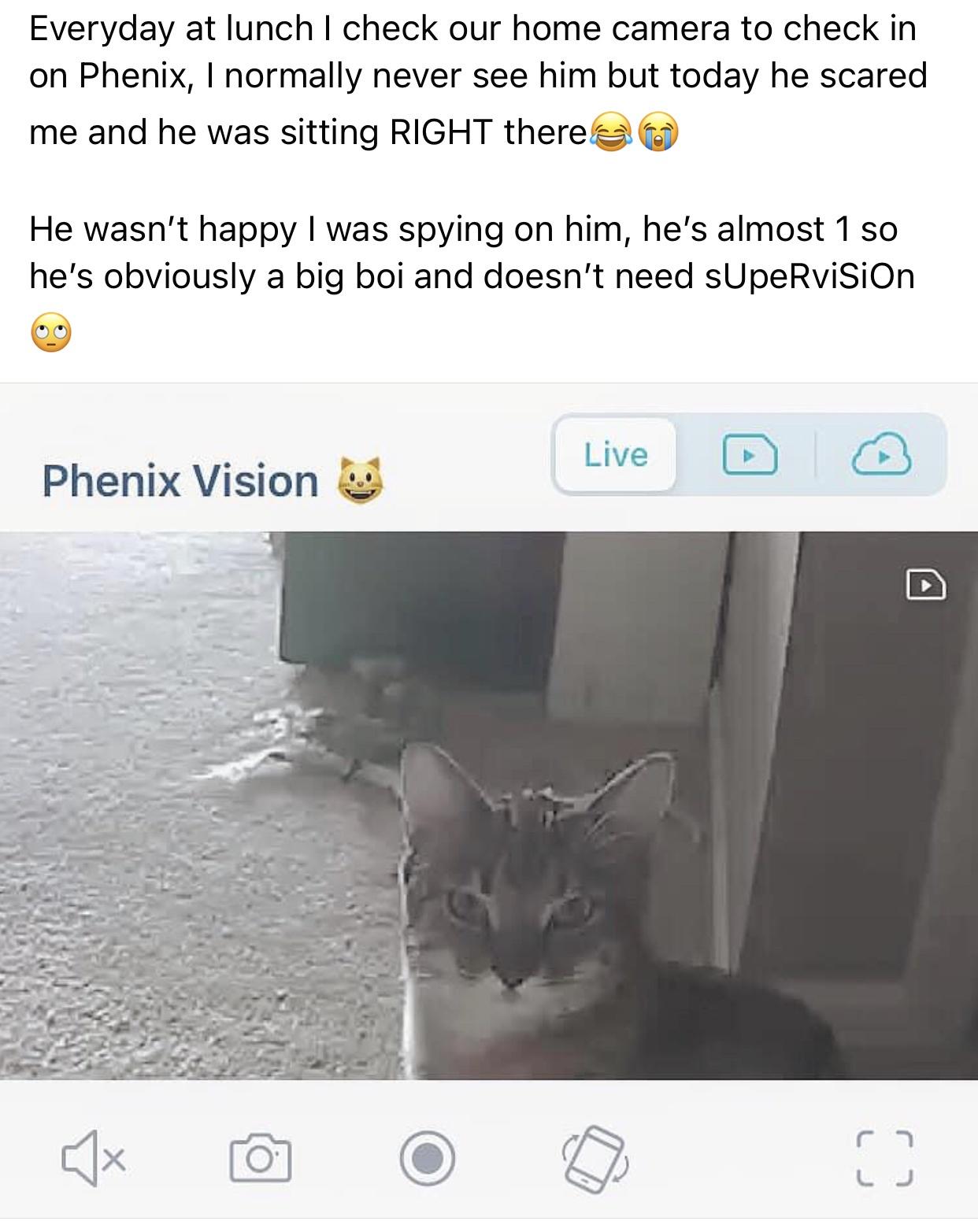Viewport: 978px width, 1232px height.
Task: Take a snapshot with the camera icon
Action: pyautogui.click(x=260, y=1158)
